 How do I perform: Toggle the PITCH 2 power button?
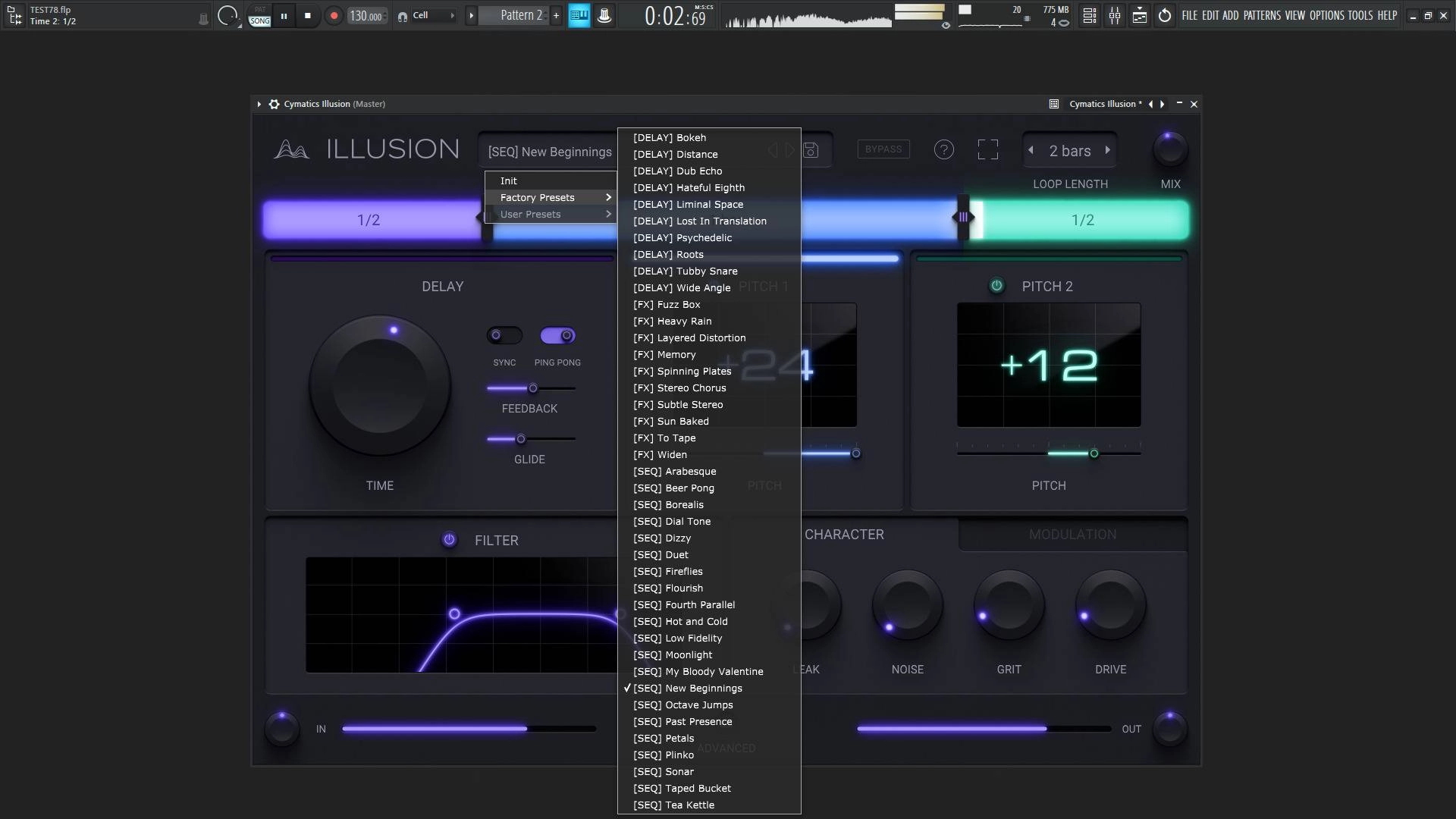tap(996, 286)
